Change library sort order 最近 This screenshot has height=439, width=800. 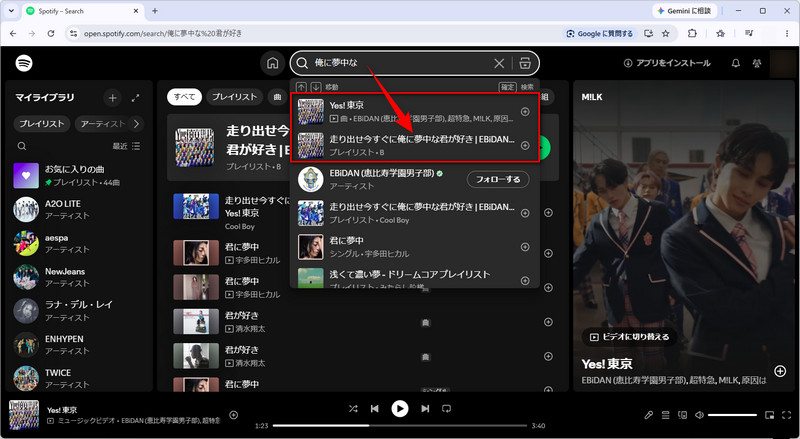(126, 146)
